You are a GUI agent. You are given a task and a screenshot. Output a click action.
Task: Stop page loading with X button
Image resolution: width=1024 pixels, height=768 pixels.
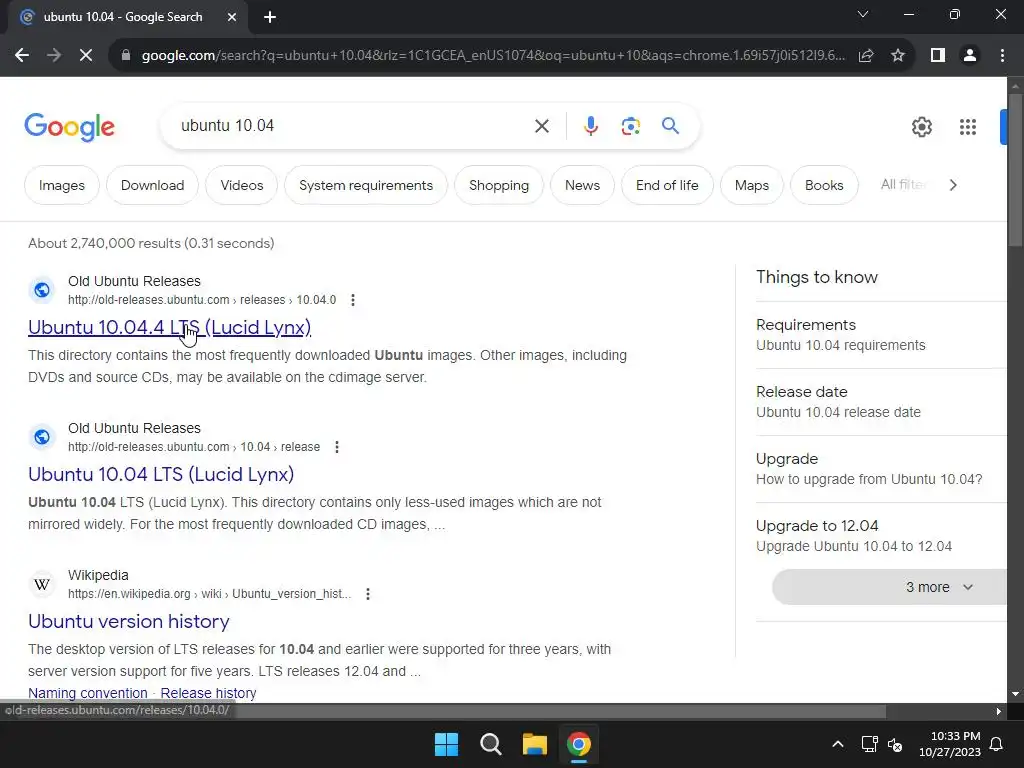click(86, 56)
